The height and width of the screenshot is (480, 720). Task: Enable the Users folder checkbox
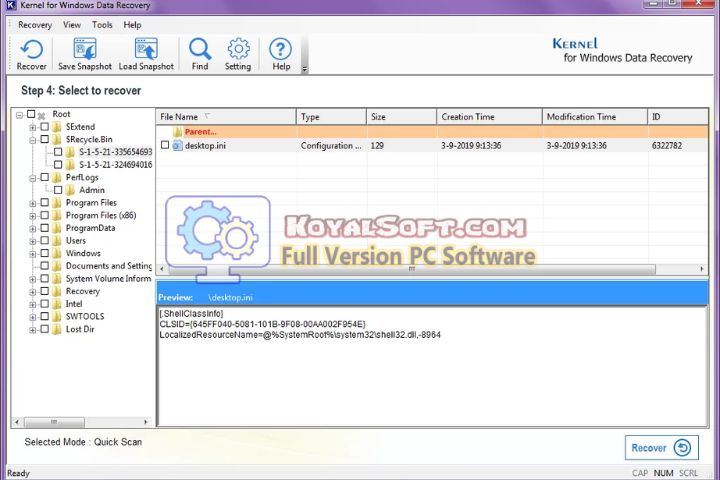pyautogui.click(x=45, y=240)
